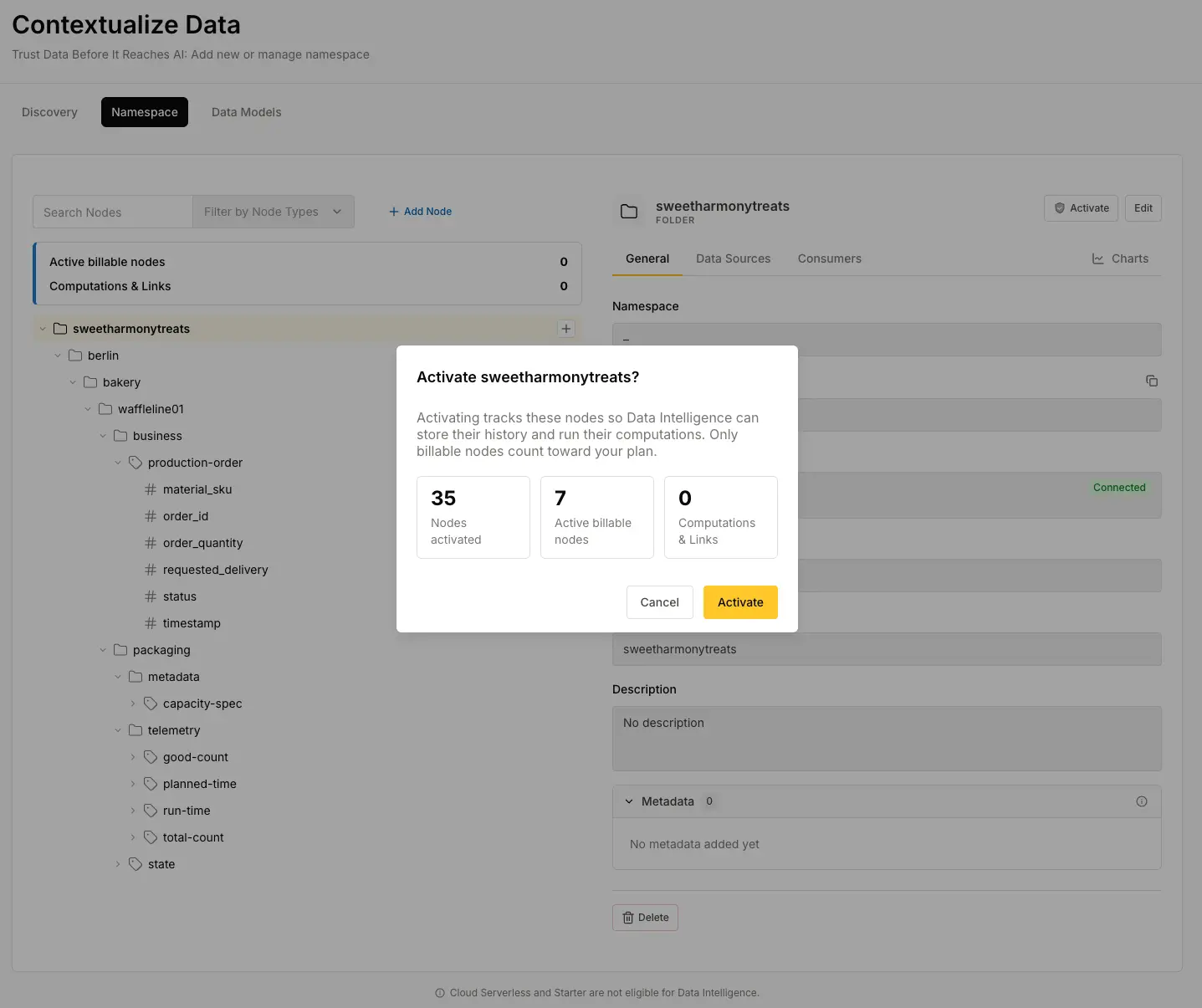Click the production-order tag icon

tap(136, 463)
